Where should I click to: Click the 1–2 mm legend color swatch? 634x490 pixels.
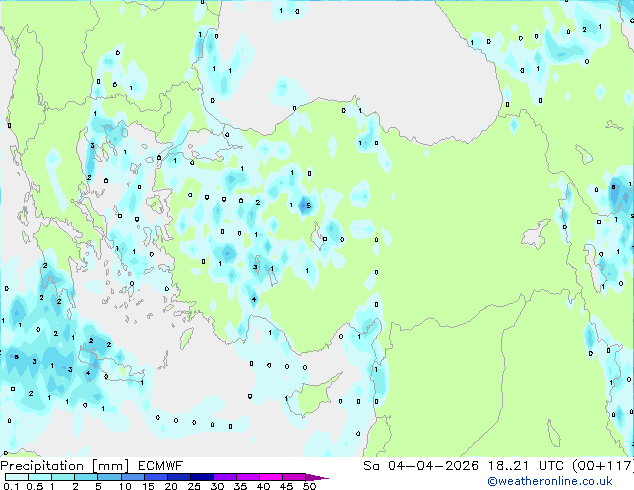tap(63, 477)
